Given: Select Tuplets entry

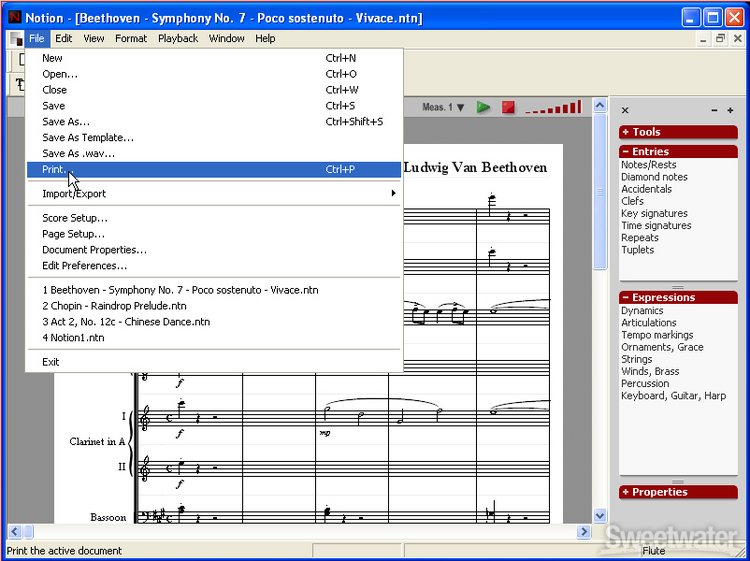Looking at the screenshot, I should tap(638, 250).
